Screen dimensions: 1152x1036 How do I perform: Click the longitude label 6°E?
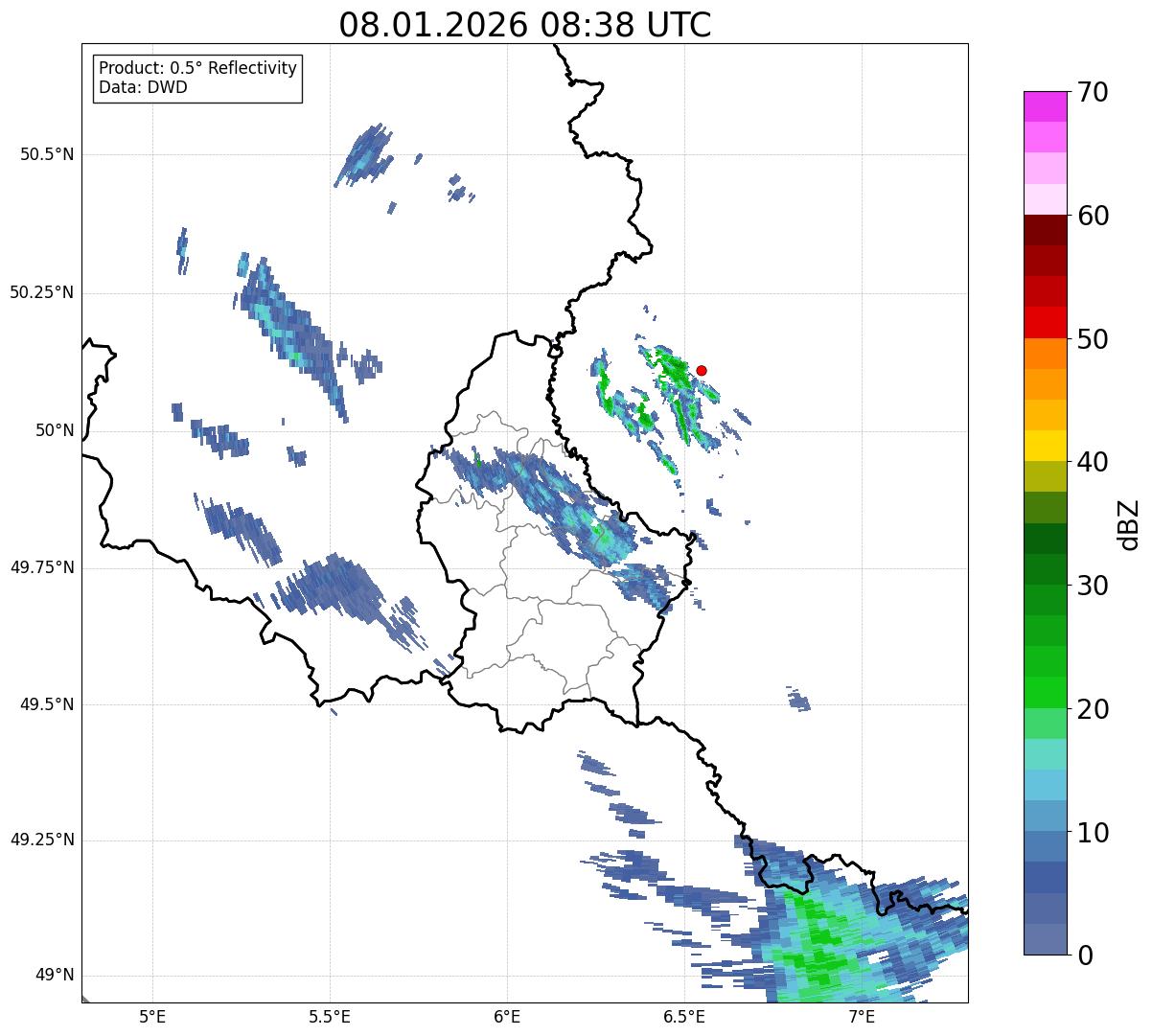tap(507, 1016)
